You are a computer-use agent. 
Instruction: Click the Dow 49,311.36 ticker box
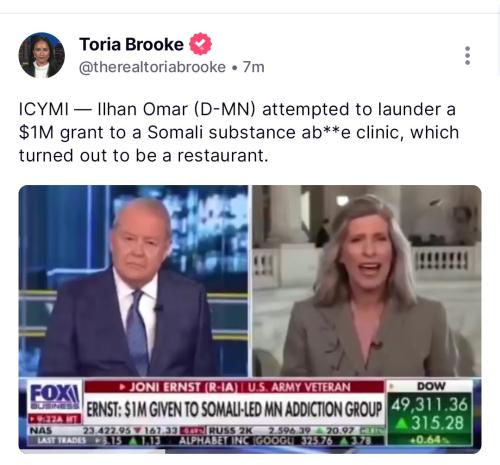tap(430, 413)
